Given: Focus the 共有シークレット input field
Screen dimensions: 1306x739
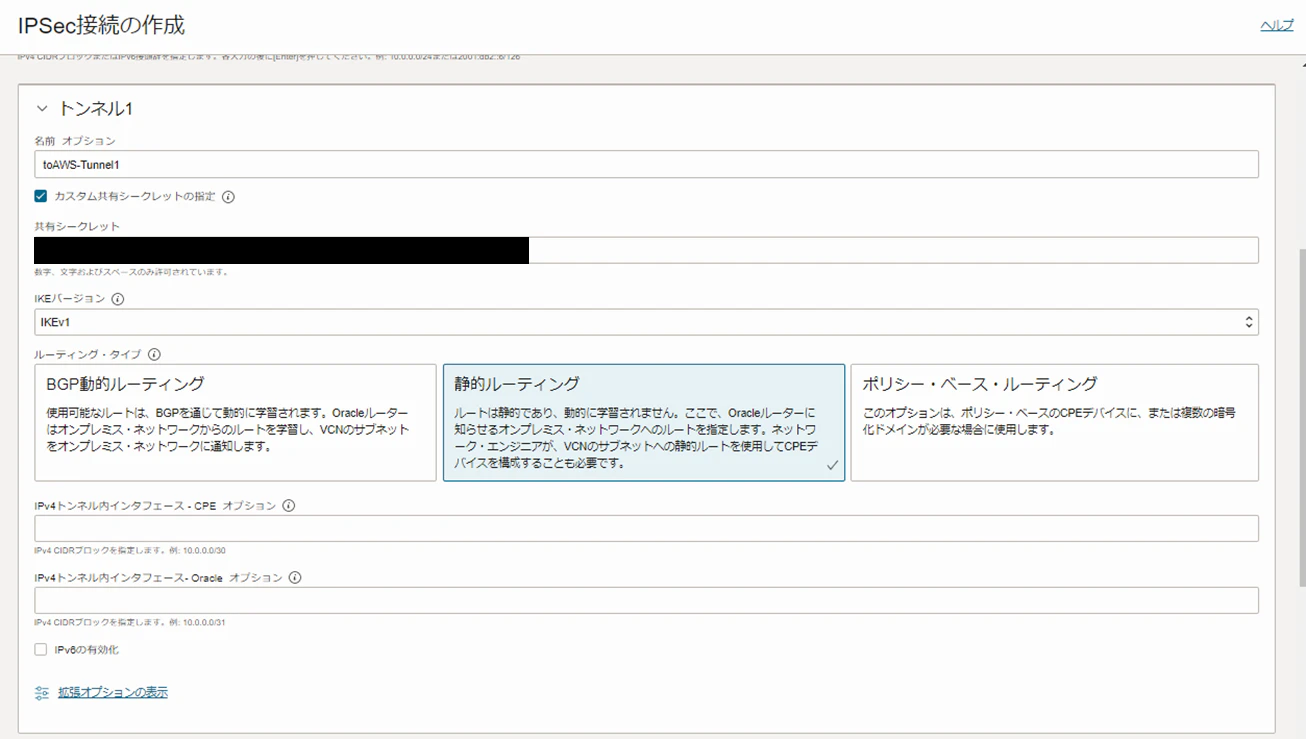Looking at the screenshot, I should 646,250.
